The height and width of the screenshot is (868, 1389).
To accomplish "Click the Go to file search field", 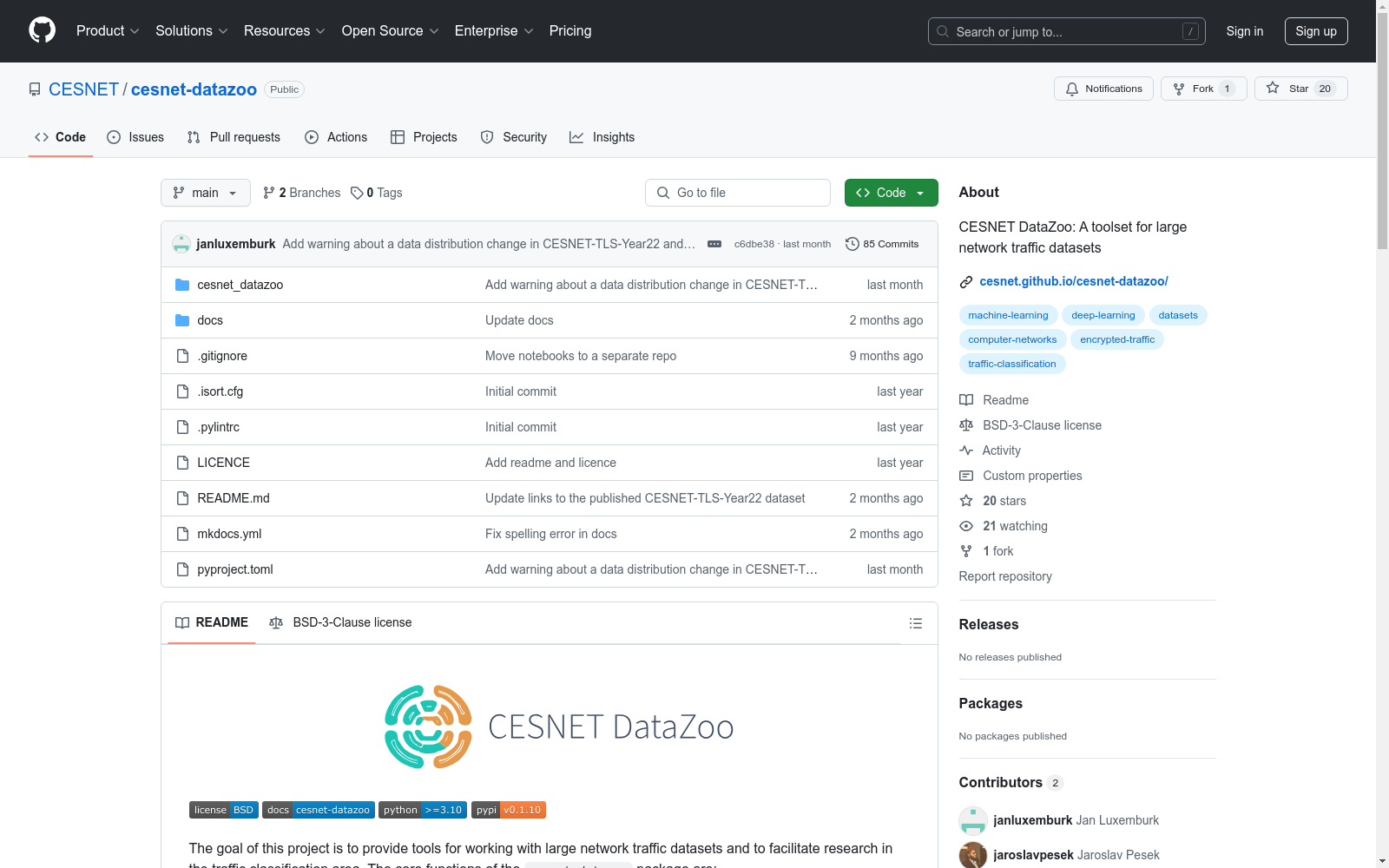I will tap(737, 192).
